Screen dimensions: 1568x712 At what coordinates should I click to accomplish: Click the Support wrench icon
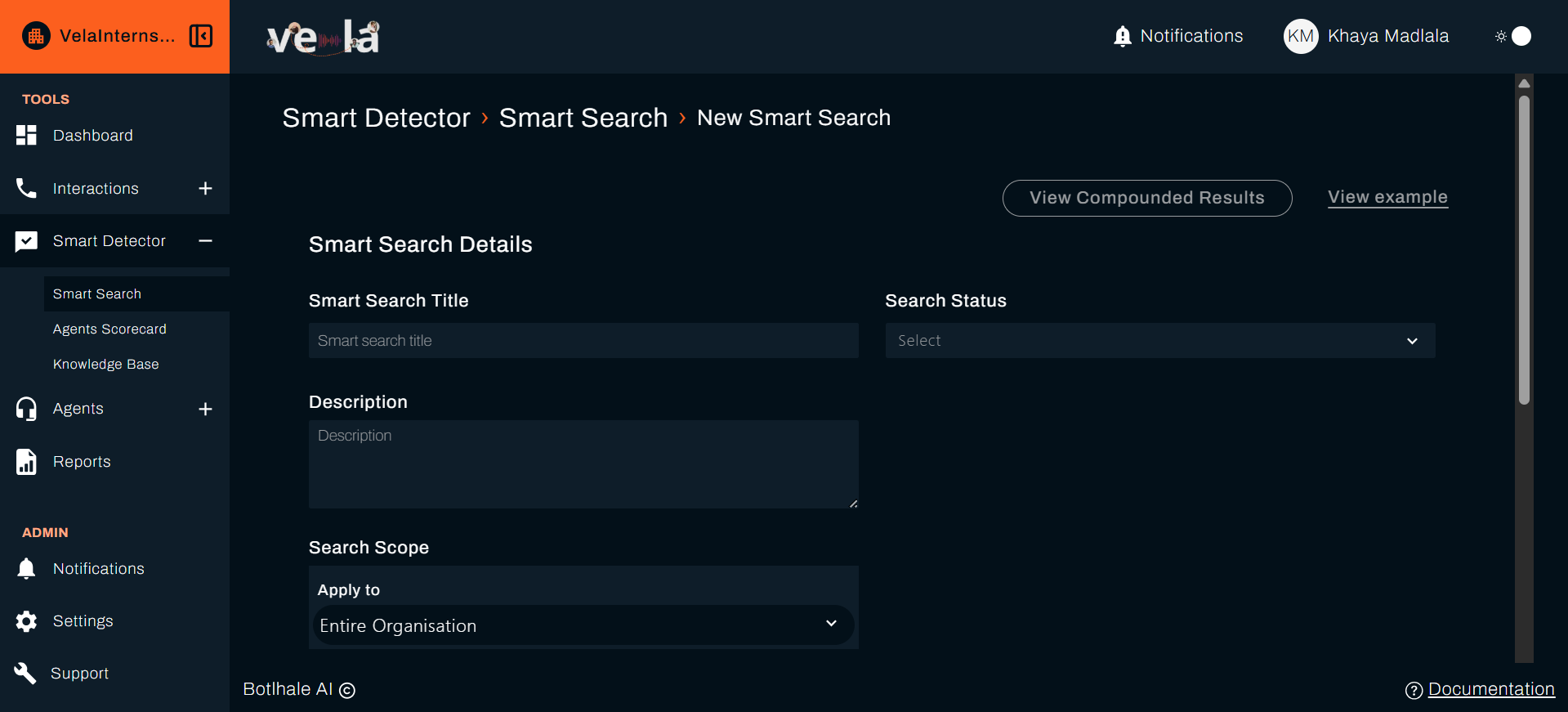coord(25,674)
